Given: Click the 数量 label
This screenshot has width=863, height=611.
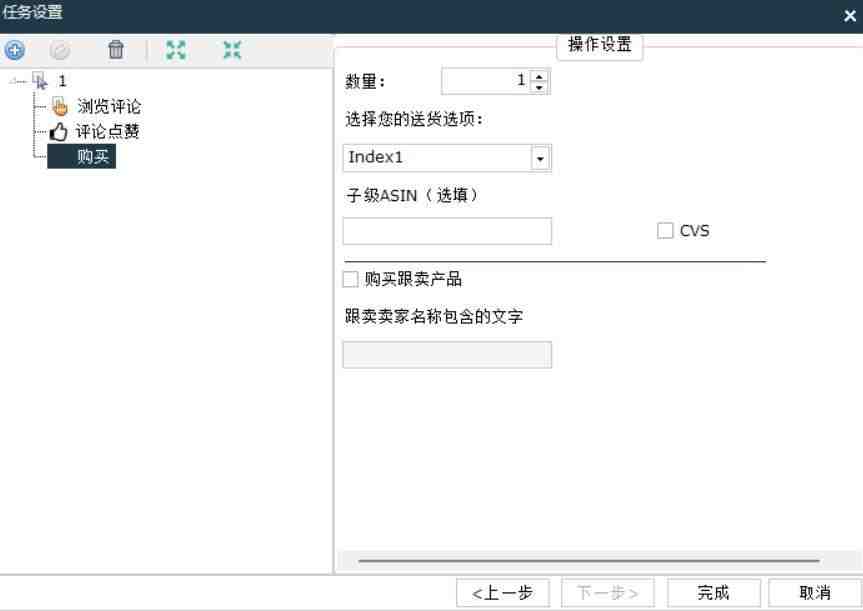Looking at the screenshot, I should click(365, 82).
